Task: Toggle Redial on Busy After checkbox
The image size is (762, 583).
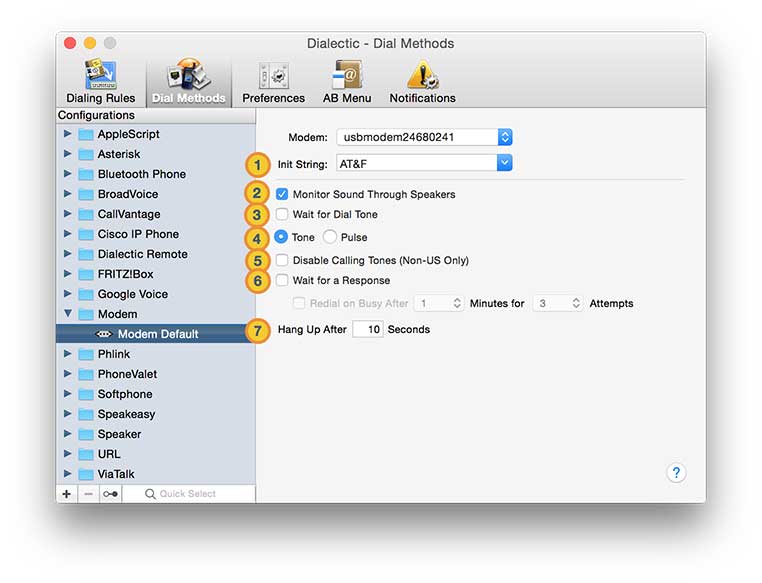Action: (x=299, y=303)
